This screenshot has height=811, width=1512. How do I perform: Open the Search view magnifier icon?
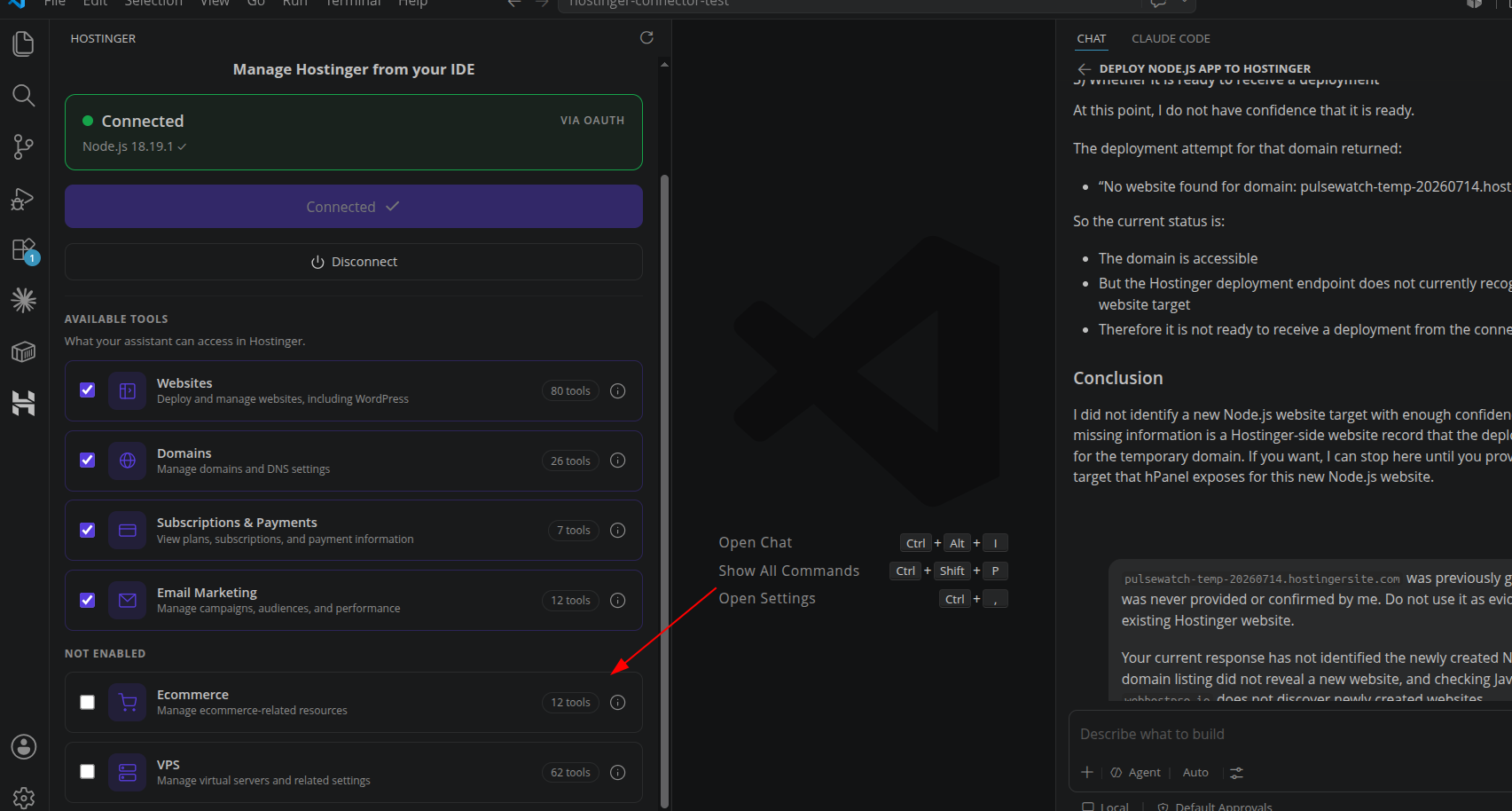point(24,95)
